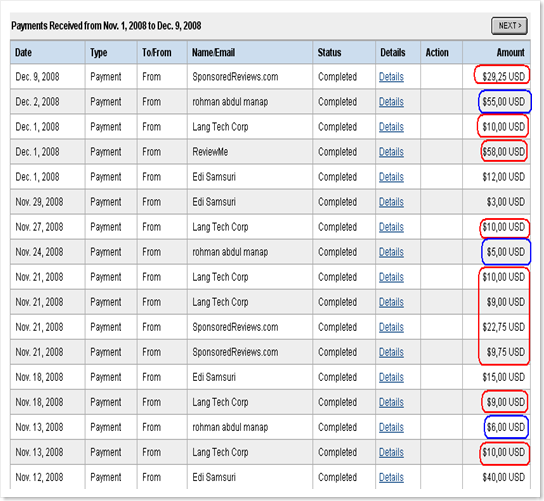Screen dimensions: 544x501
Task: View Details of Dec. 1 Edi Samsuri payment
Action: [391, 177]
